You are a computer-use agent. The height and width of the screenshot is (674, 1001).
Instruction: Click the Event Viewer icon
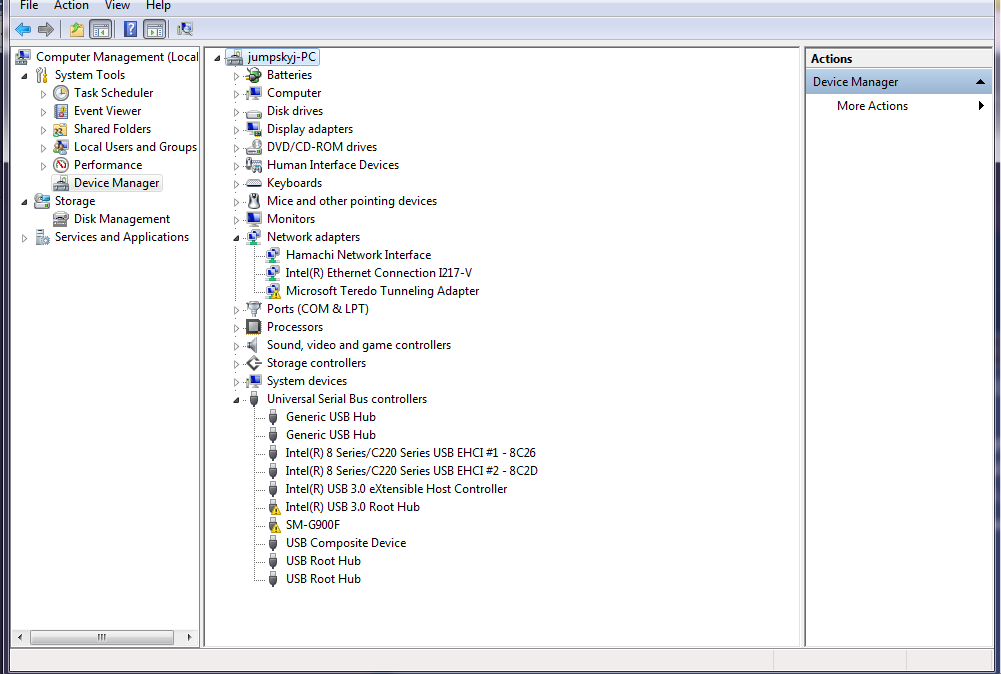(x=61, y=111)
